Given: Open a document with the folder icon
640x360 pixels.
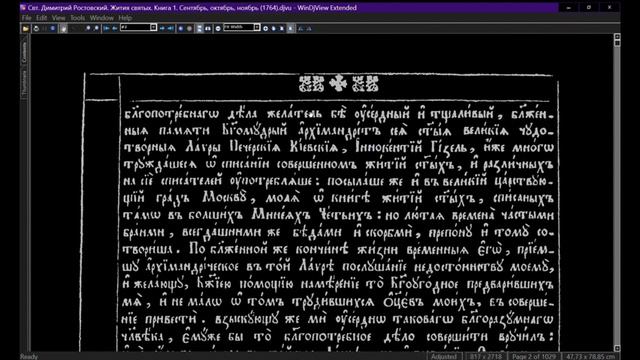Looking at the screenshot, I should (x=26, y=28).
